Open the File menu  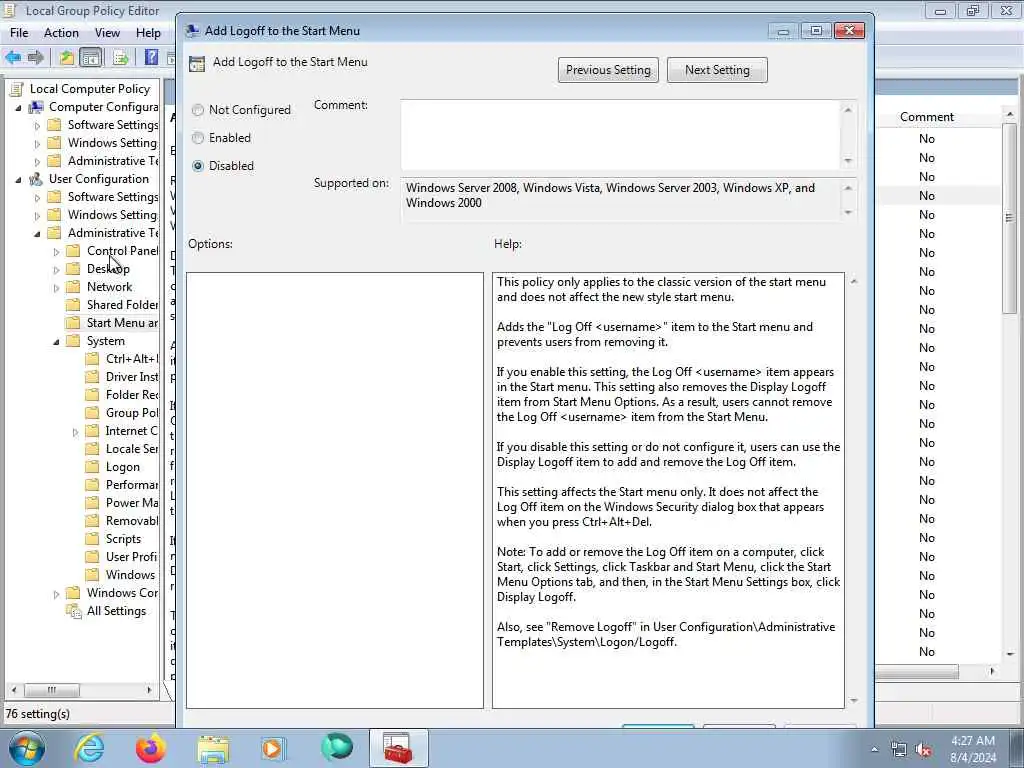pyautogui.click(x=19, y=33)
